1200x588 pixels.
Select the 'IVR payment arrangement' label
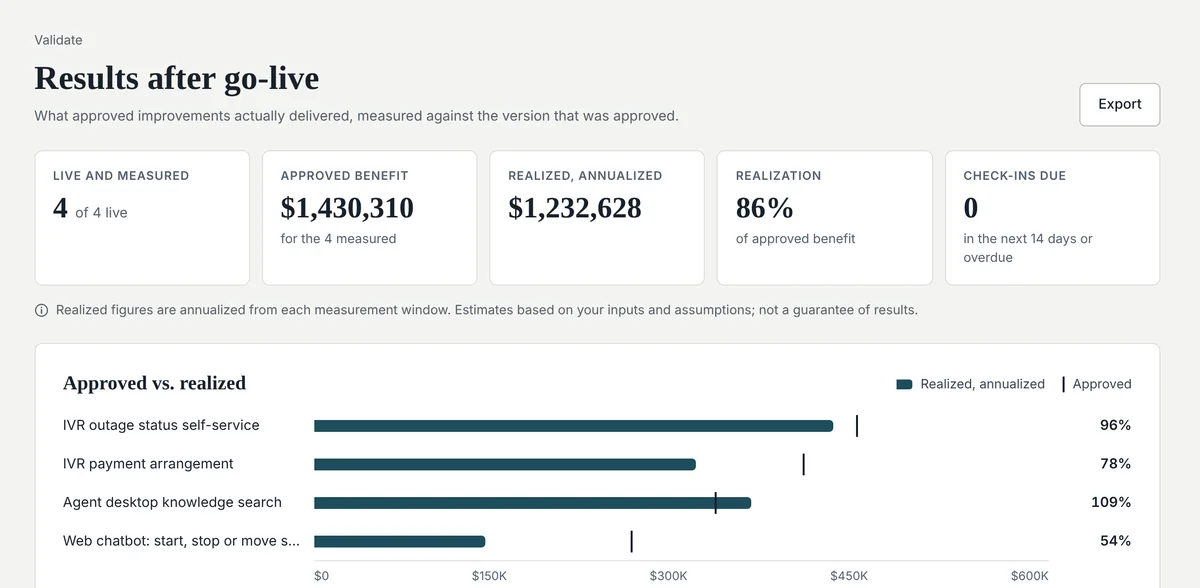click(x=148, y=464)
